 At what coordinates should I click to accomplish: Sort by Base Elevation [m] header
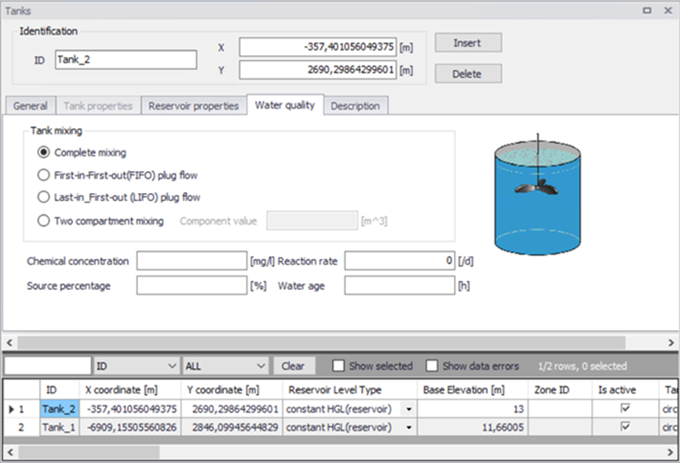(x=472, y=390)
